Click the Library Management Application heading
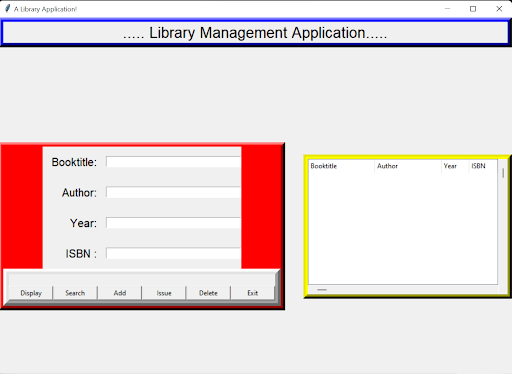Screen dimensions: 512x374 tap(255, 33)
